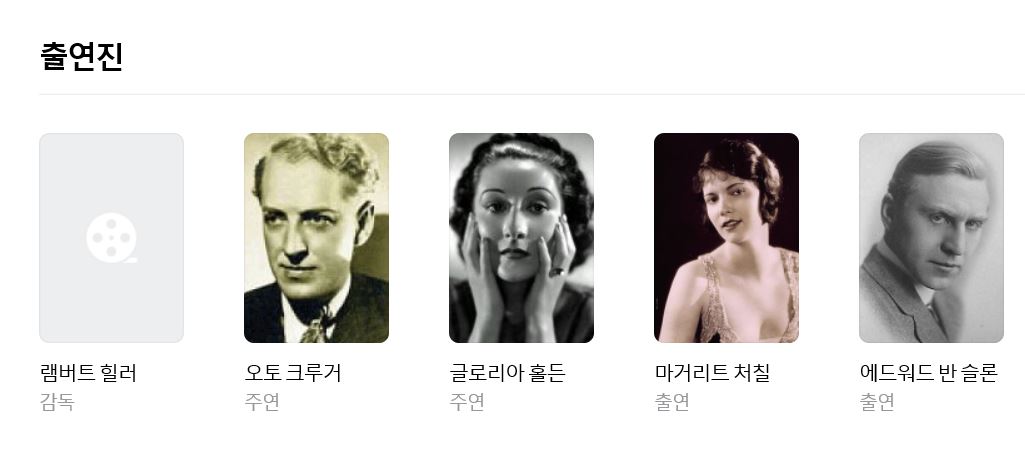Click the 에드워드 반 슬론 name

(x=928, y=373)
